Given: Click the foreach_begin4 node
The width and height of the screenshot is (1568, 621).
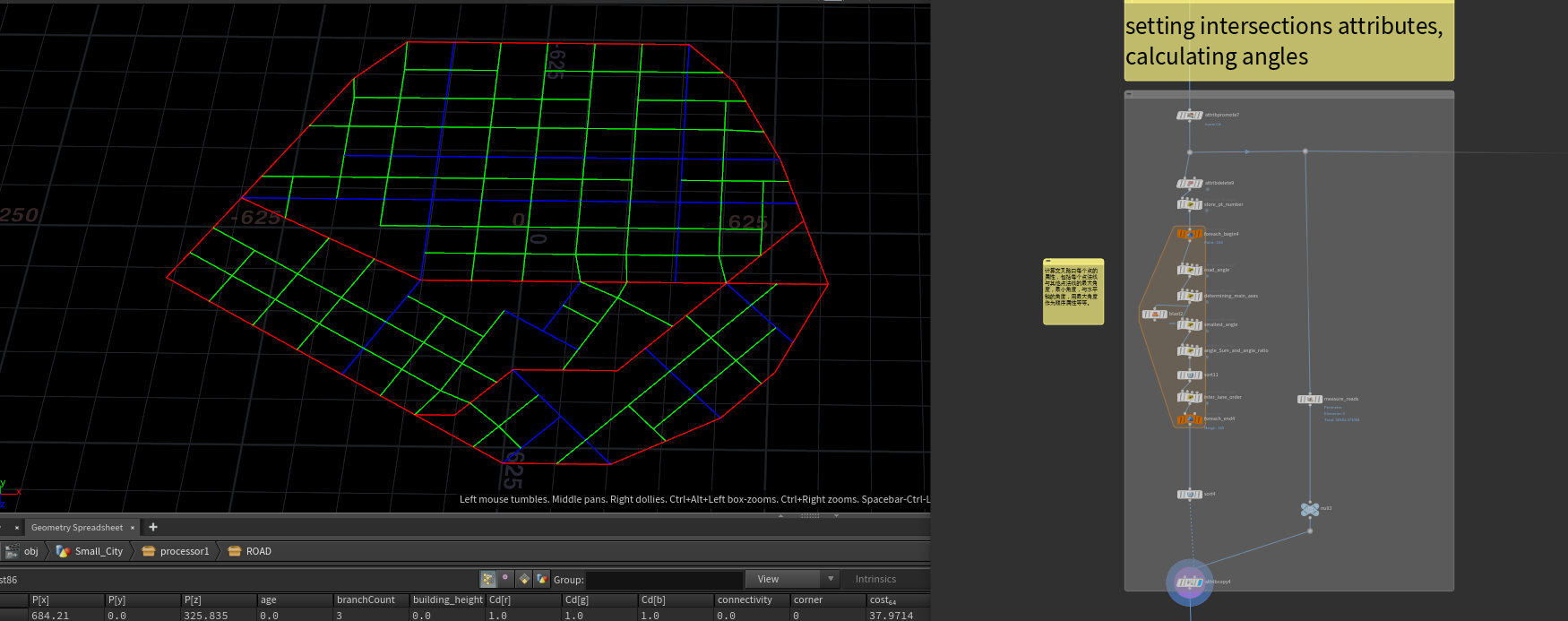Looking at the screenshot, I should pos(1189,234).
